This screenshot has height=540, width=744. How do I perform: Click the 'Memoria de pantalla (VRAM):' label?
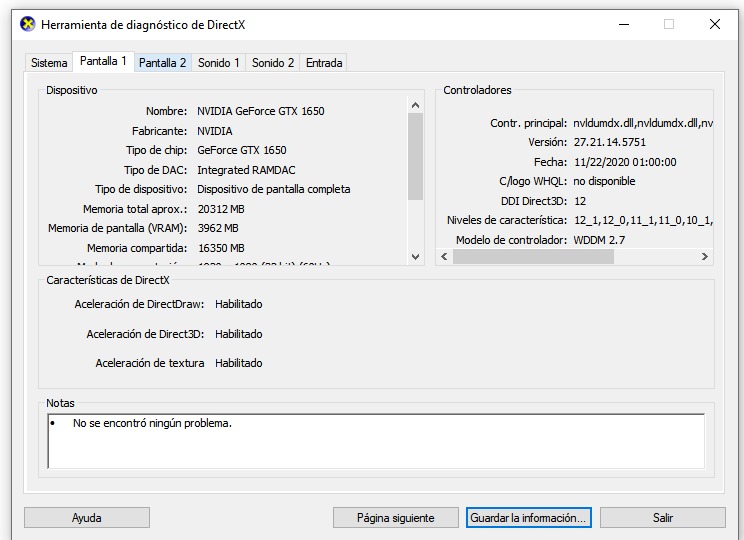118,228
